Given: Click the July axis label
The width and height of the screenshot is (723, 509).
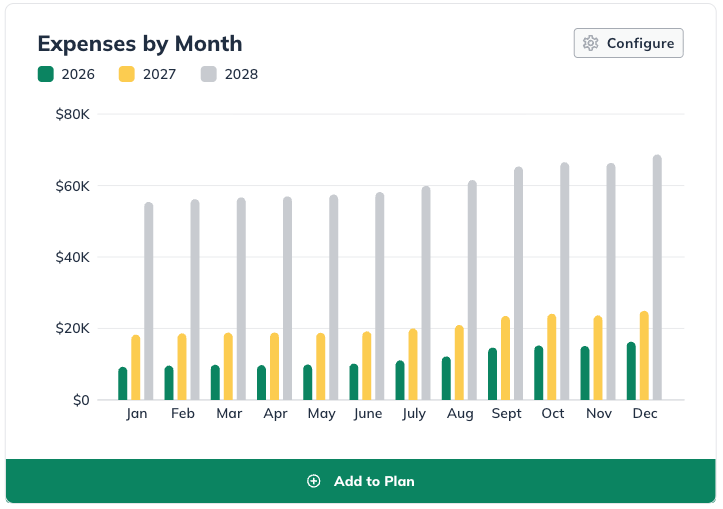Looking at the screenshot, I should pos(414,414).
